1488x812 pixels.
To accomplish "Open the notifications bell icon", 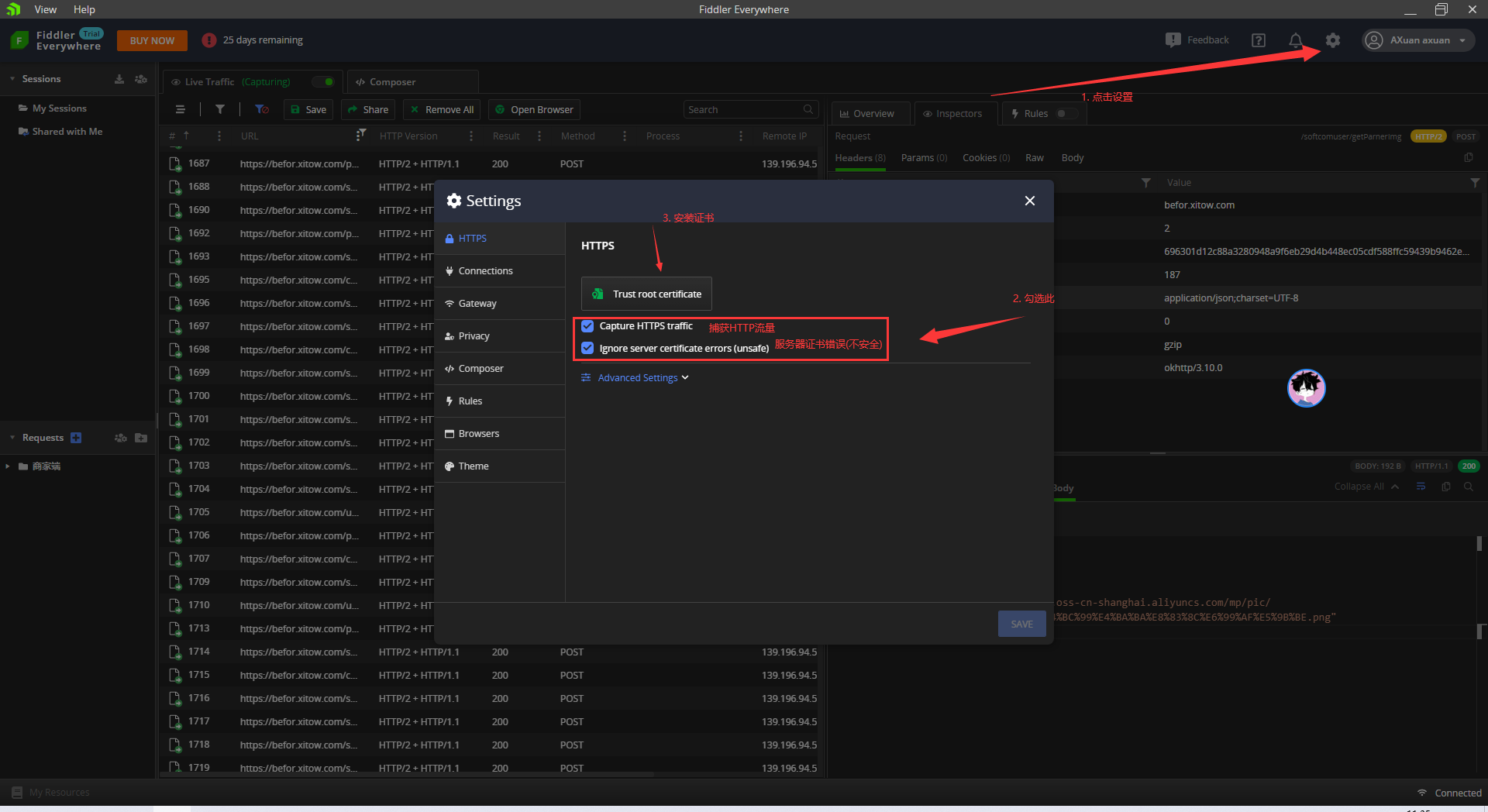I will coord(1295,40).
